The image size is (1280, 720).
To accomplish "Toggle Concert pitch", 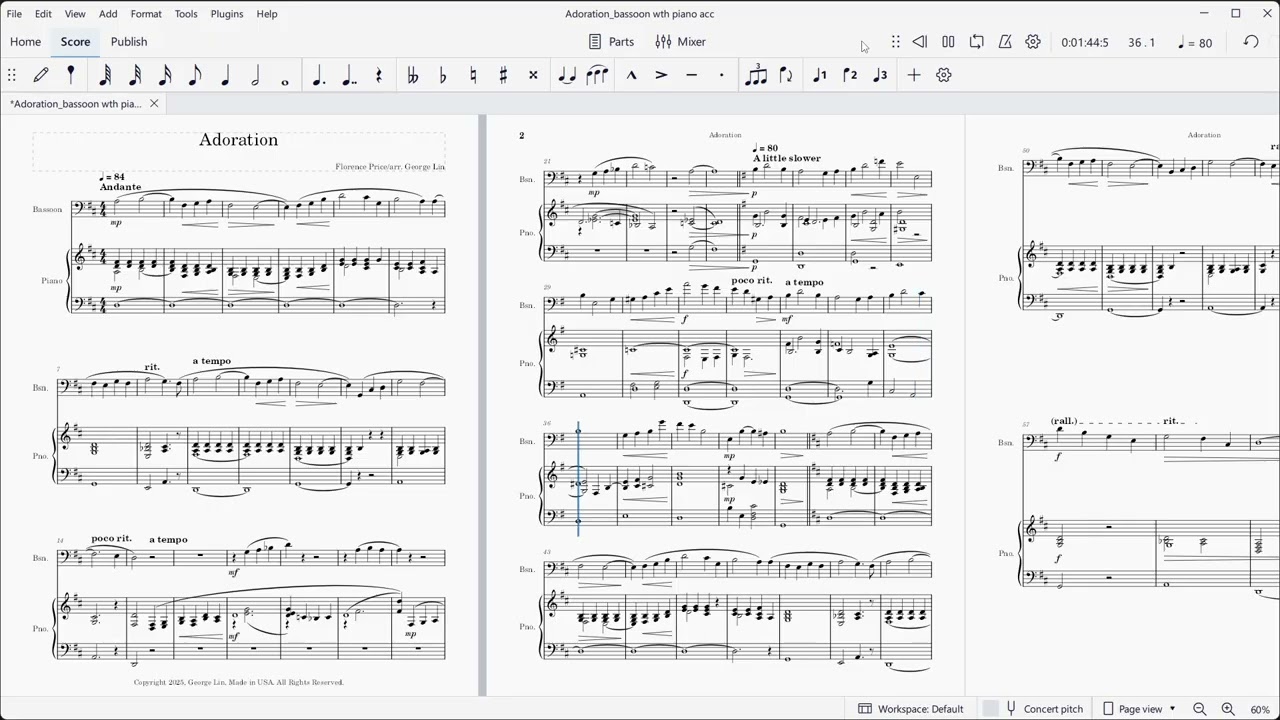I will pos(1044,709).
